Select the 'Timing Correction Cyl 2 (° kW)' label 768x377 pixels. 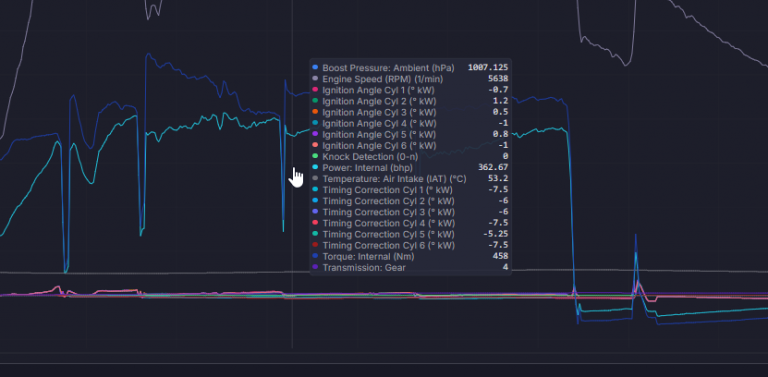(x=388, y=201)
